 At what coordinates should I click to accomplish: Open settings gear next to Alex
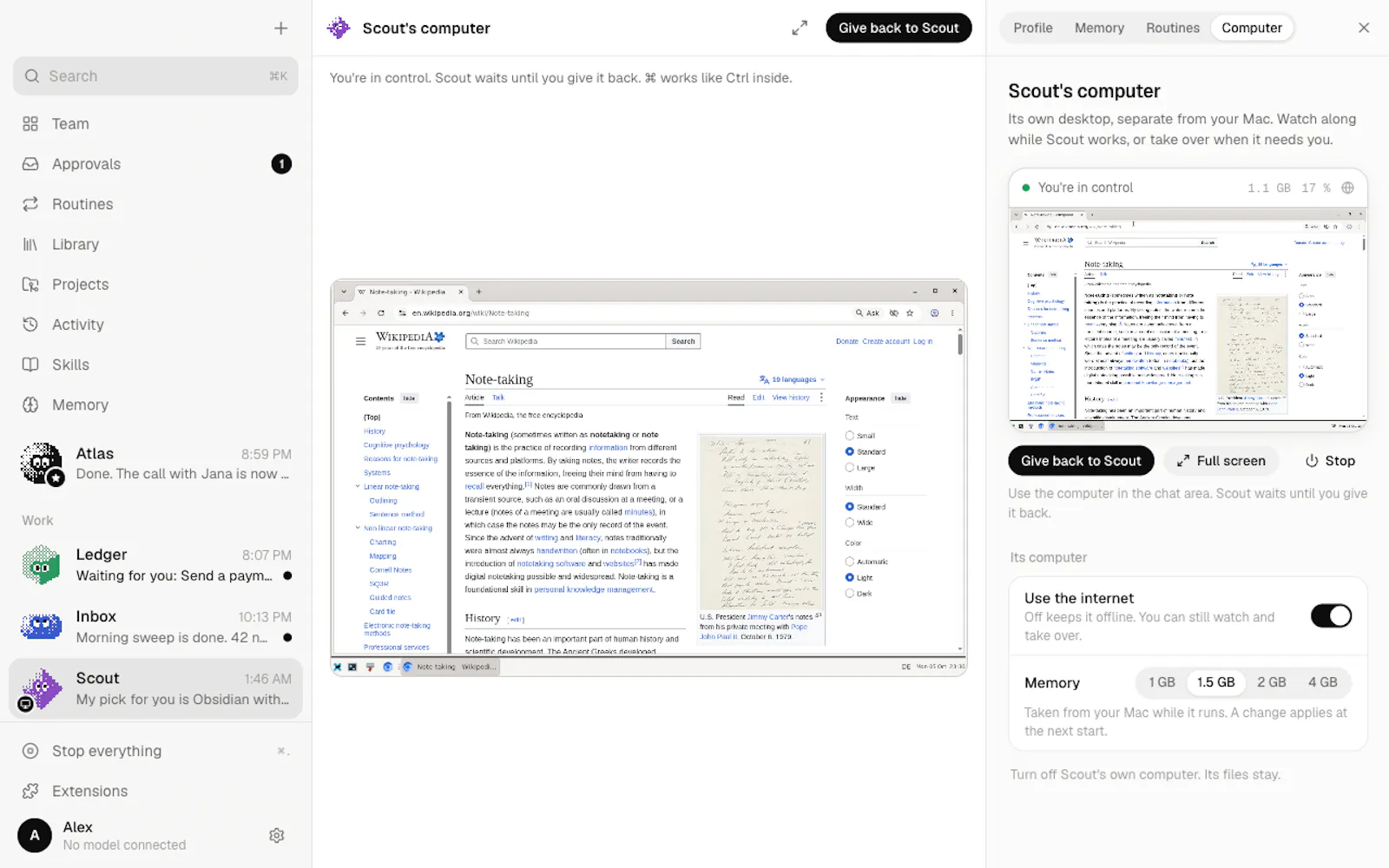click(277, 835)
